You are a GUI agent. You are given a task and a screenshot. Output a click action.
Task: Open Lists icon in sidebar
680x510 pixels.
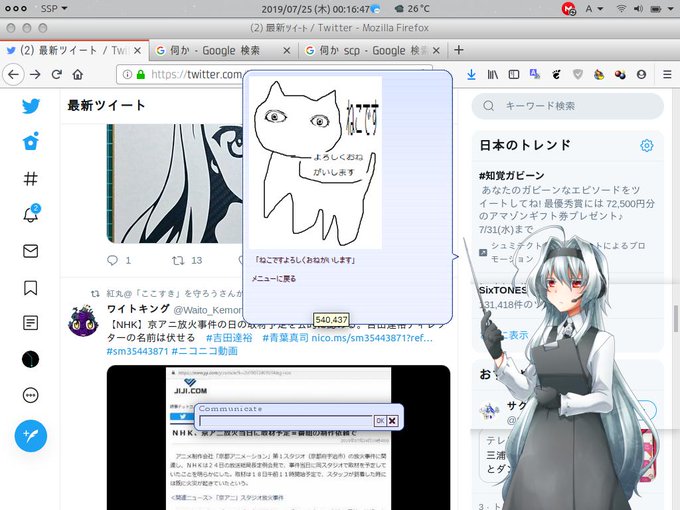[x=30, y=323]
